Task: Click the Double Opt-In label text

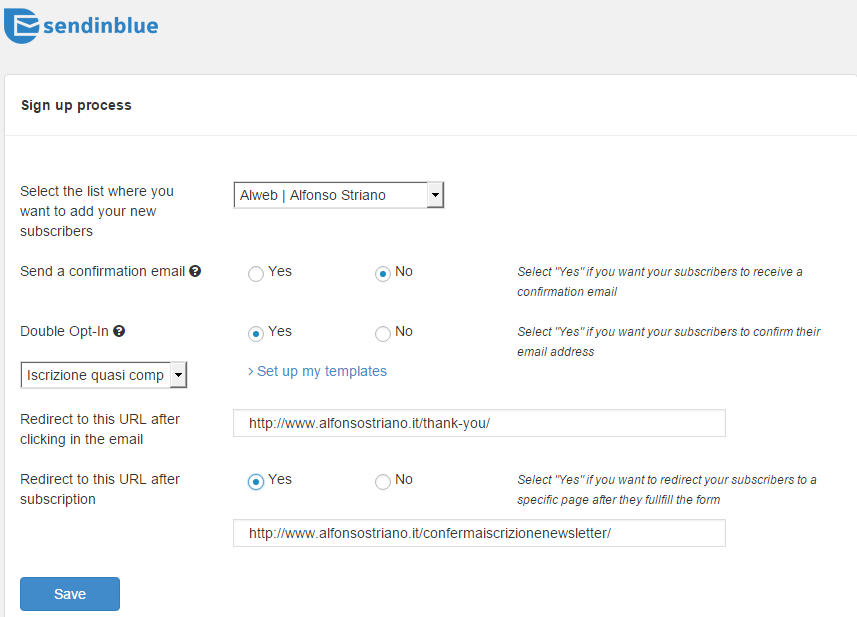Action: coord(64,331)
